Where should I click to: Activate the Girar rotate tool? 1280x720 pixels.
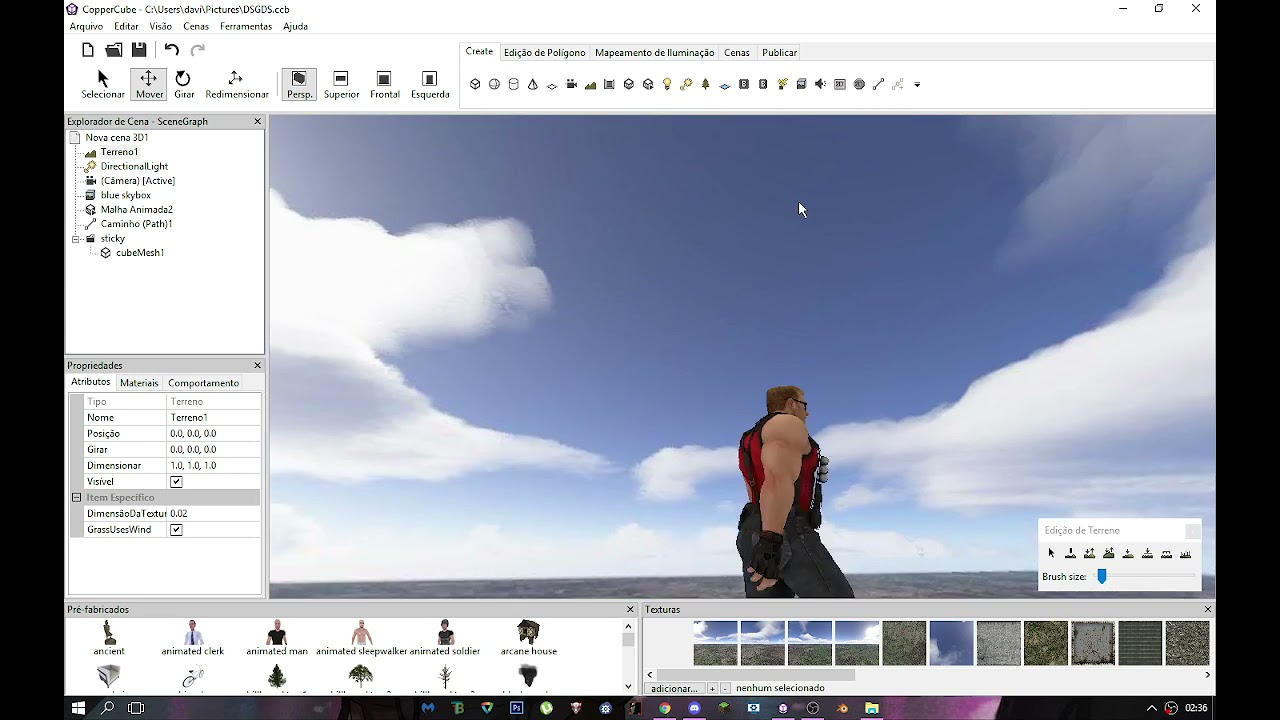click(184, 84)
